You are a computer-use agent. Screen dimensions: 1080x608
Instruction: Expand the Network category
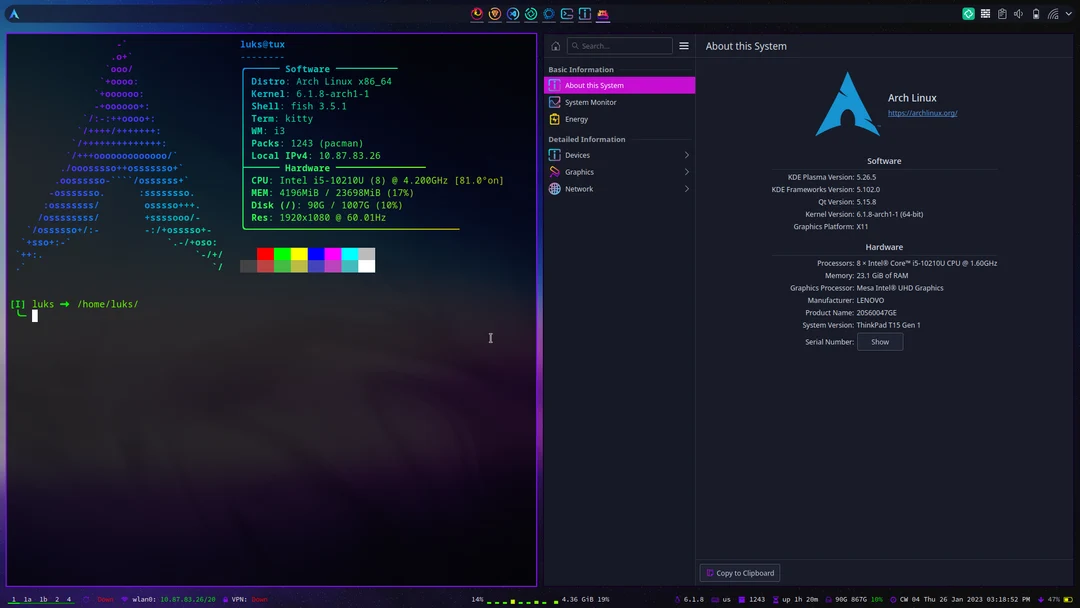coord(578,188)
